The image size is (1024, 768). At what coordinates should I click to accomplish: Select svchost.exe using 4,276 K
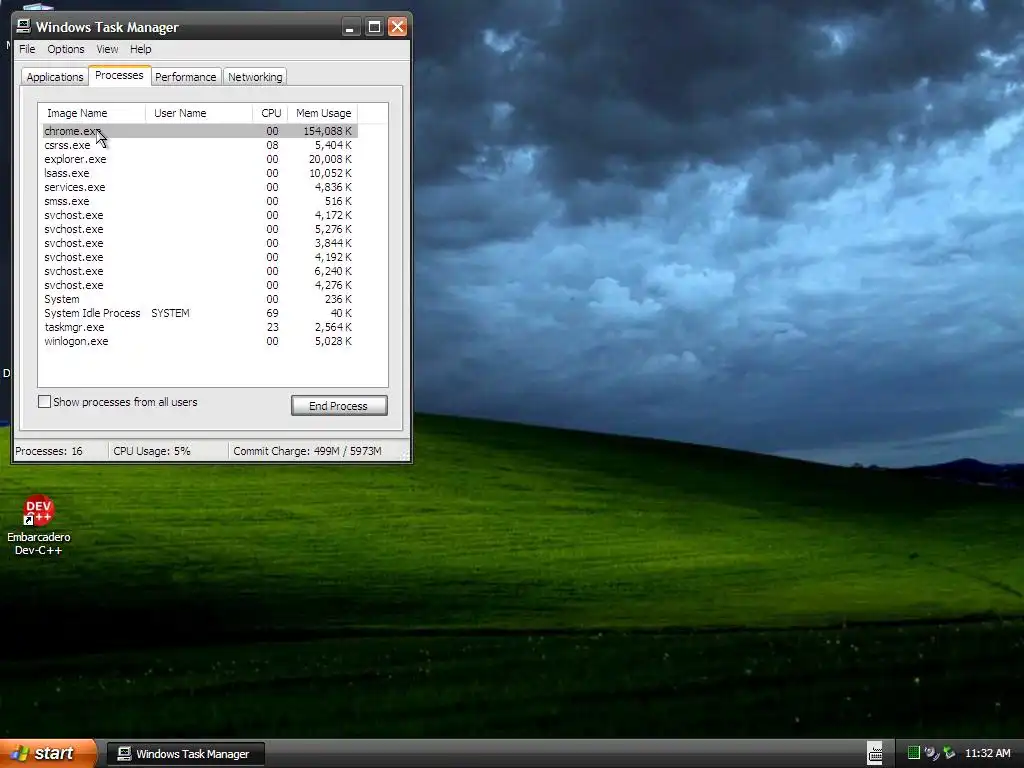pos(200,285)
